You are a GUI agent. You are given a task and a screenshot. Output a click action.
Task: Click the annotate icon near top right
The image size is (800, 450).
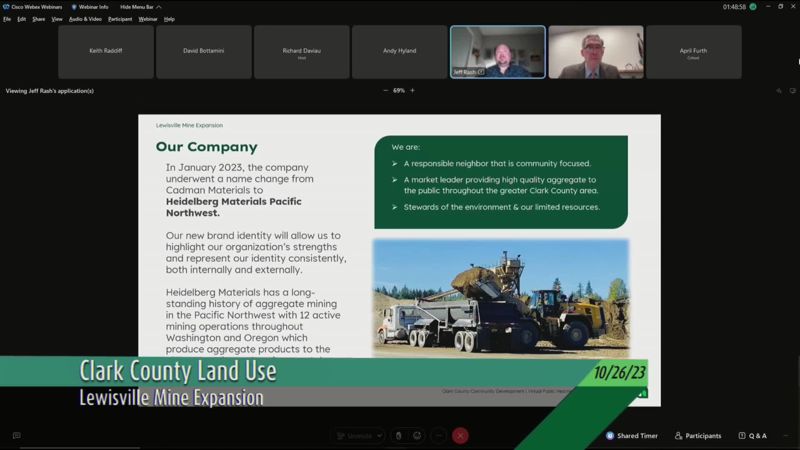point(779,91)
